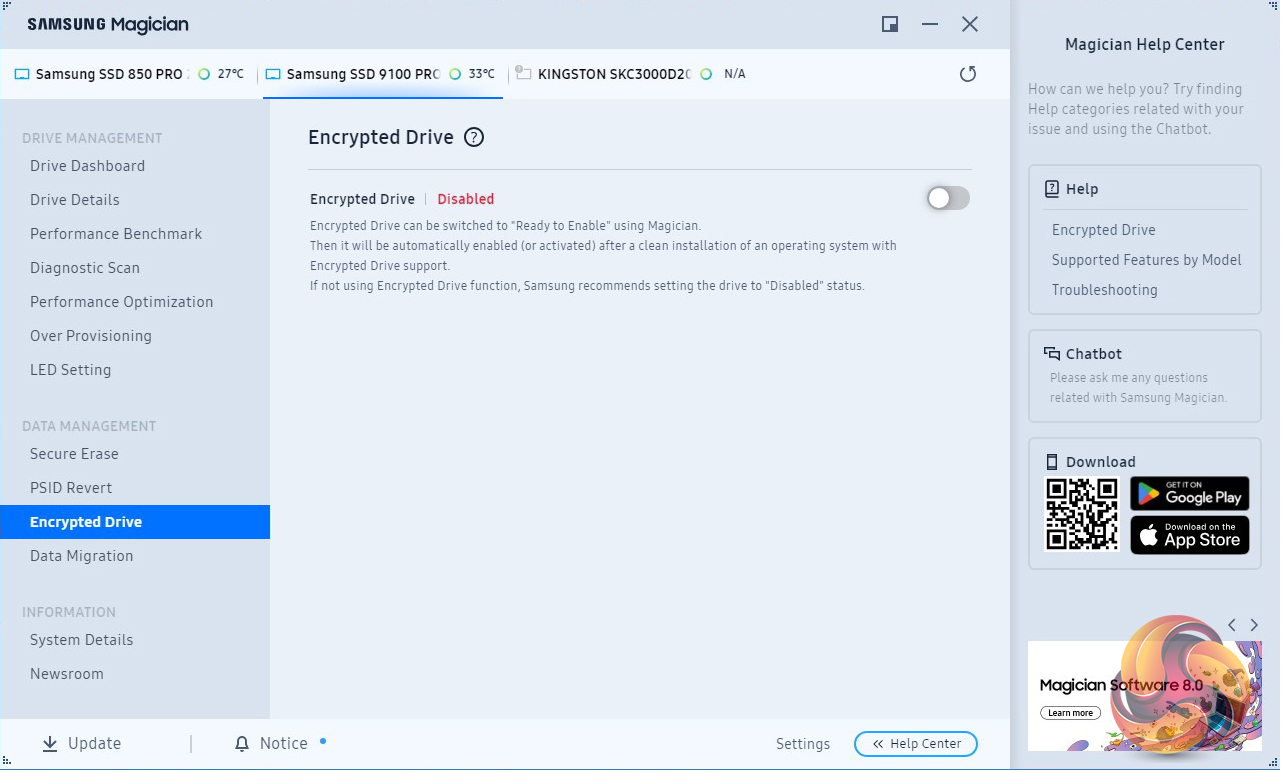The width and height of the screenshot is (1282, 773).
Task: Click the QR code image
Action: pos(1081,514)
